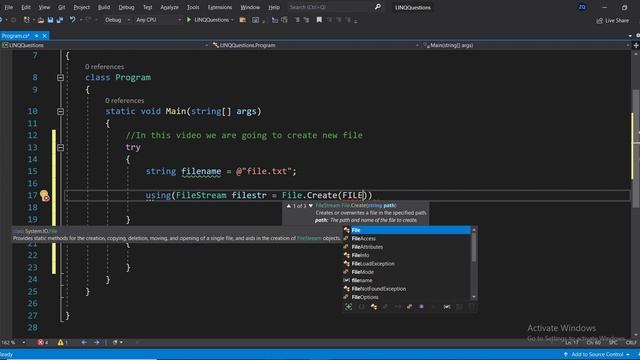
Task: Click Add to Source Control
Action: click(597, 355)
